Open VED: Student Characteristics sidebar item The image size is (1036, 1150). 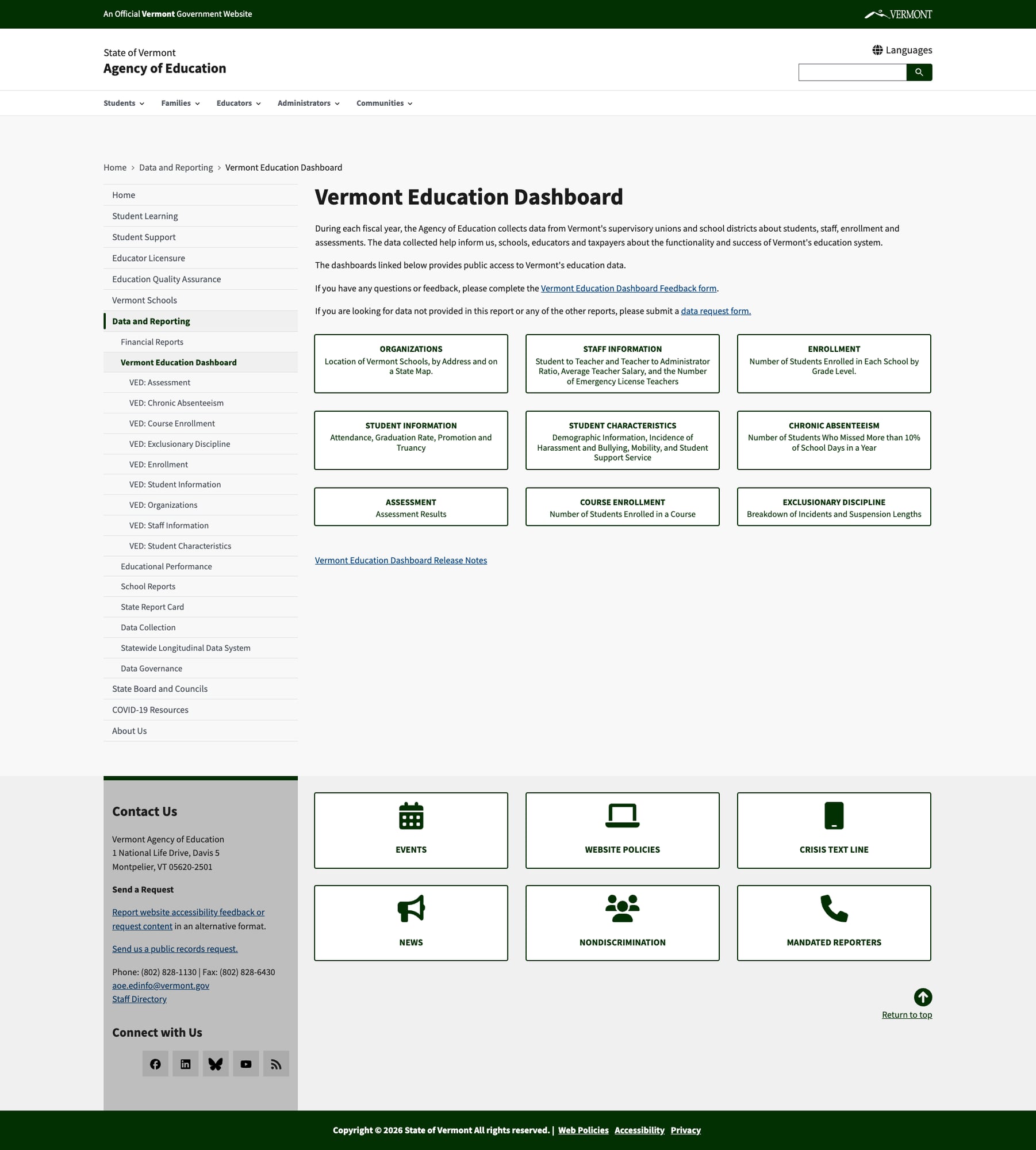[x=201, y=546]
